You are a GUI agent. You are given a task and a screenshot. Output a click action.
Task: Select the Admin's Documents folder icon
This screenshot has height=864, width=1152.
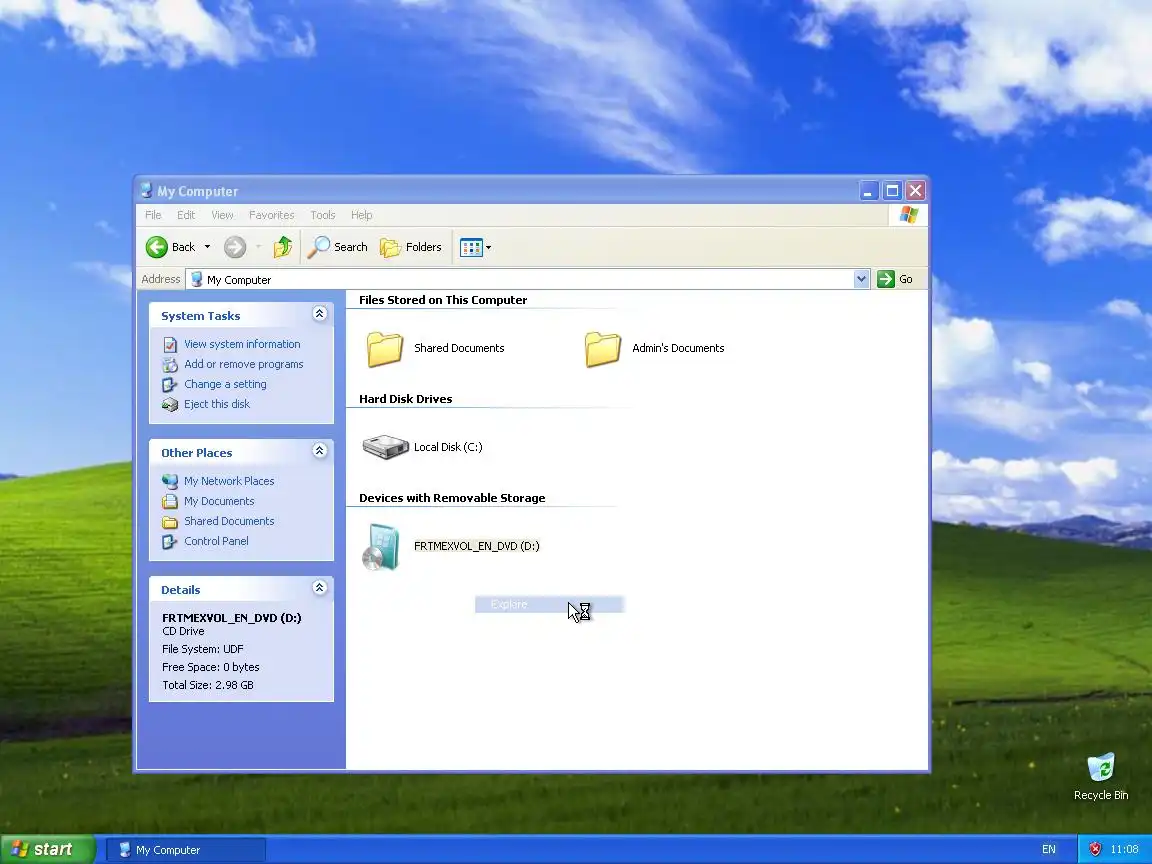coord(603,348)
